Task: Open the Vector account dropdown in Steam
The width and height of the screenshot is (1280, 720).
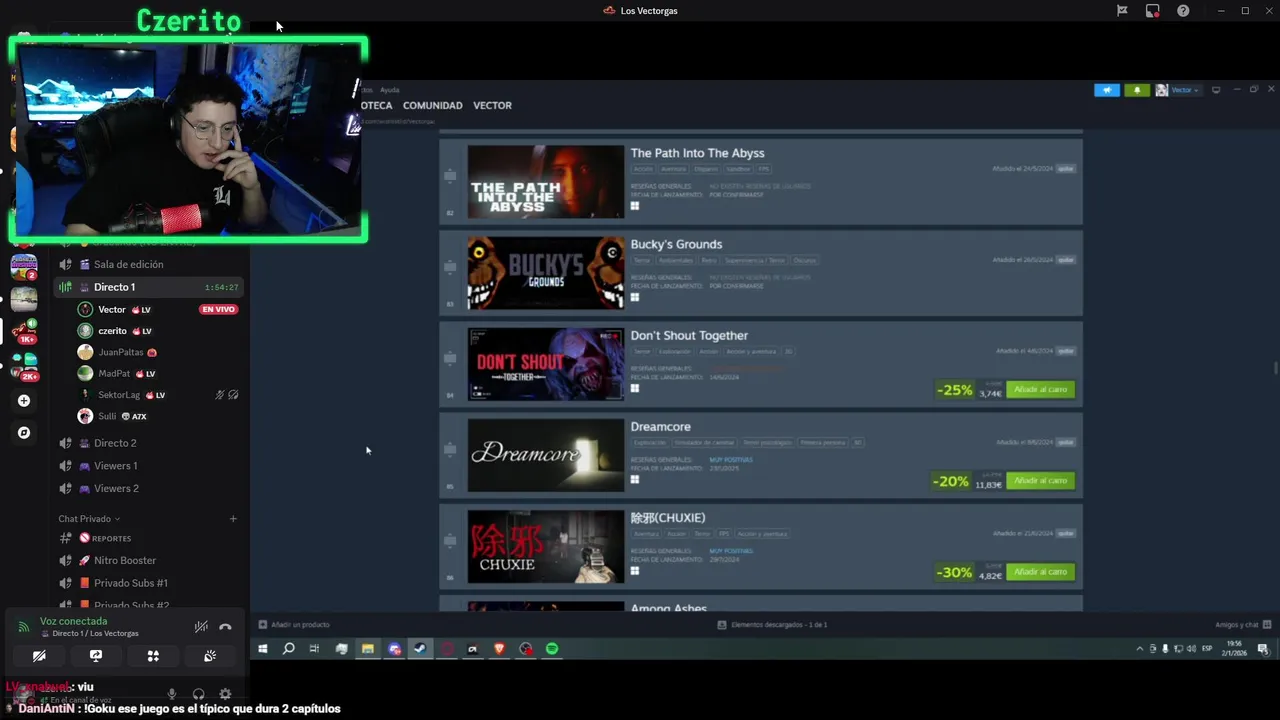Action: point(1178,90)
